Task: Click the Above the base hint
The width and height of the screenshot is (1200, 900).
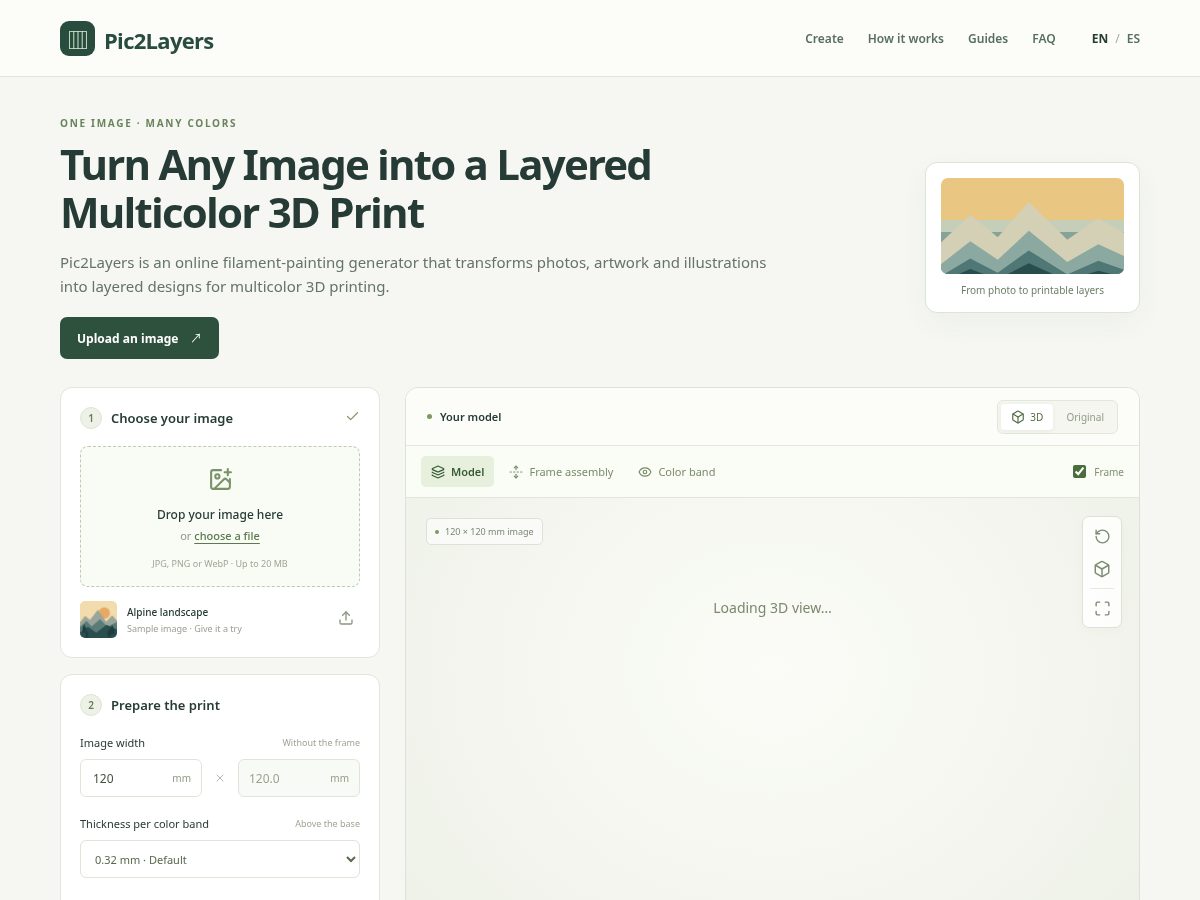Action: click(327, 824)
